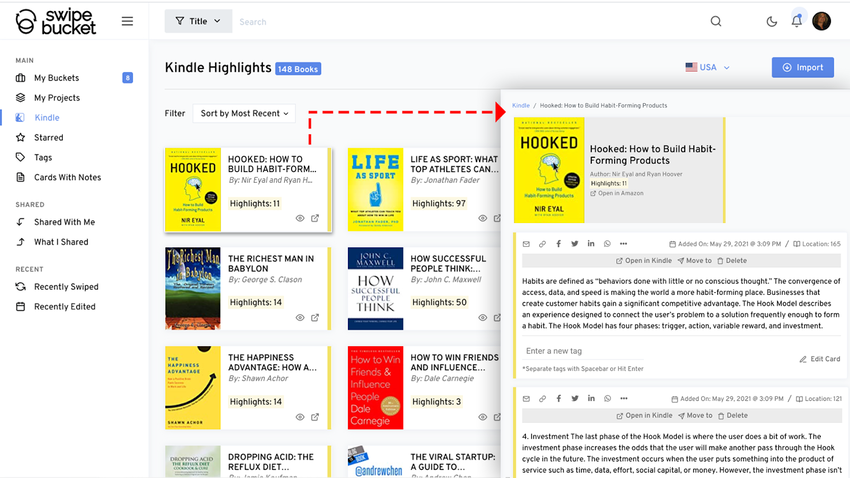Share second highlight on LinkedIn
Image resolution: width=850 pixels, height=478 pixels.
coord(591,399)
